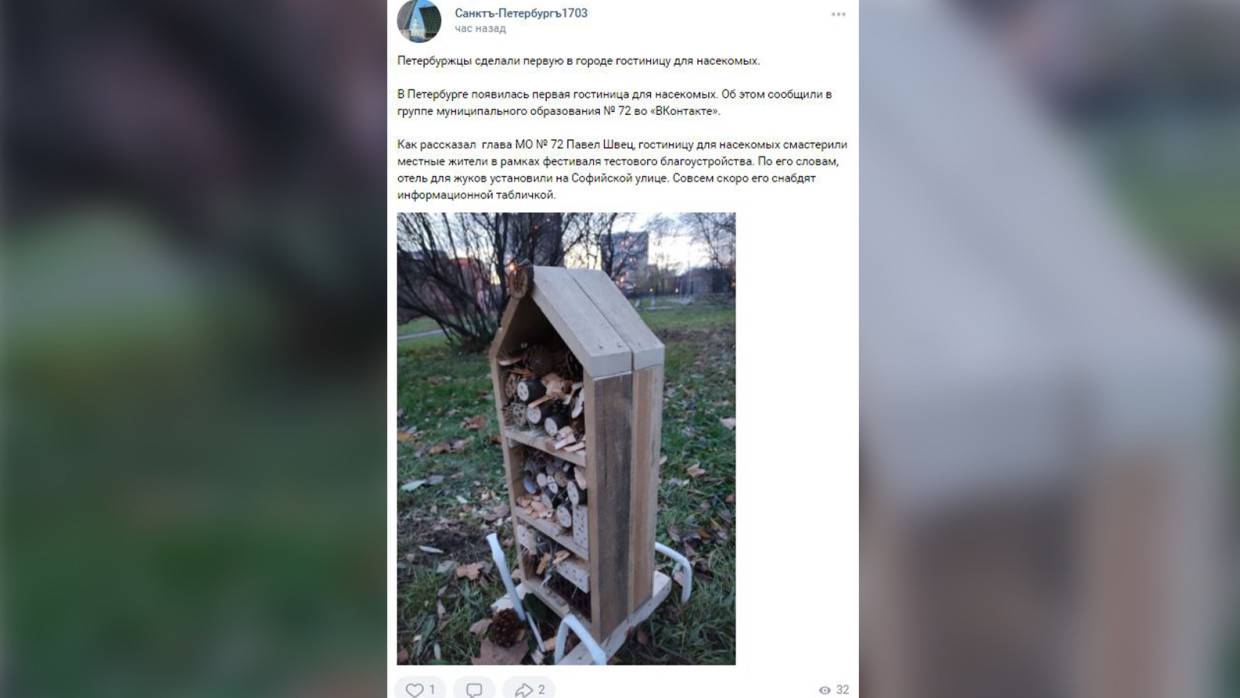This screenshot has height=698, width=1240.
Task: Share the post using the arrow icon
Action: (523, 690)
